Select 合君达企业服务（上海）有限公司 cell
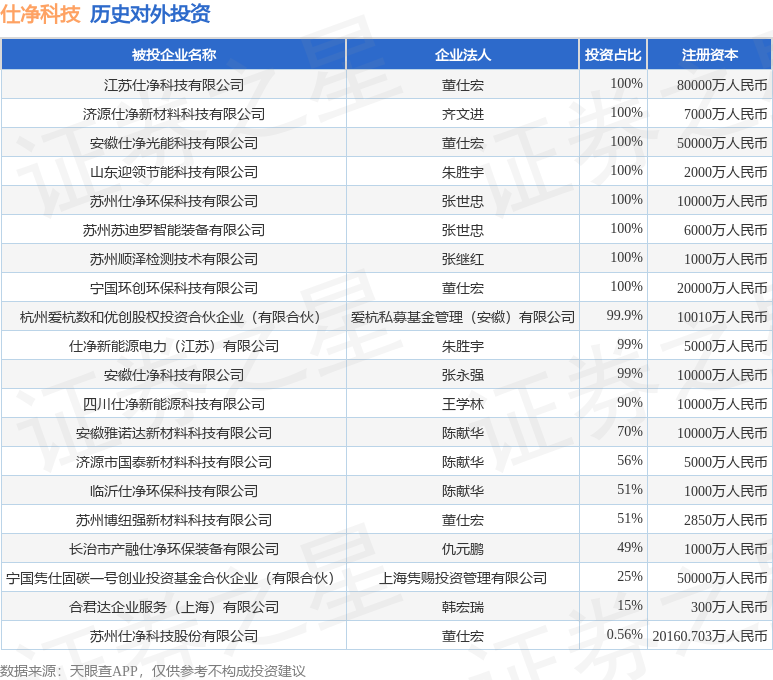 pos(174,607)
